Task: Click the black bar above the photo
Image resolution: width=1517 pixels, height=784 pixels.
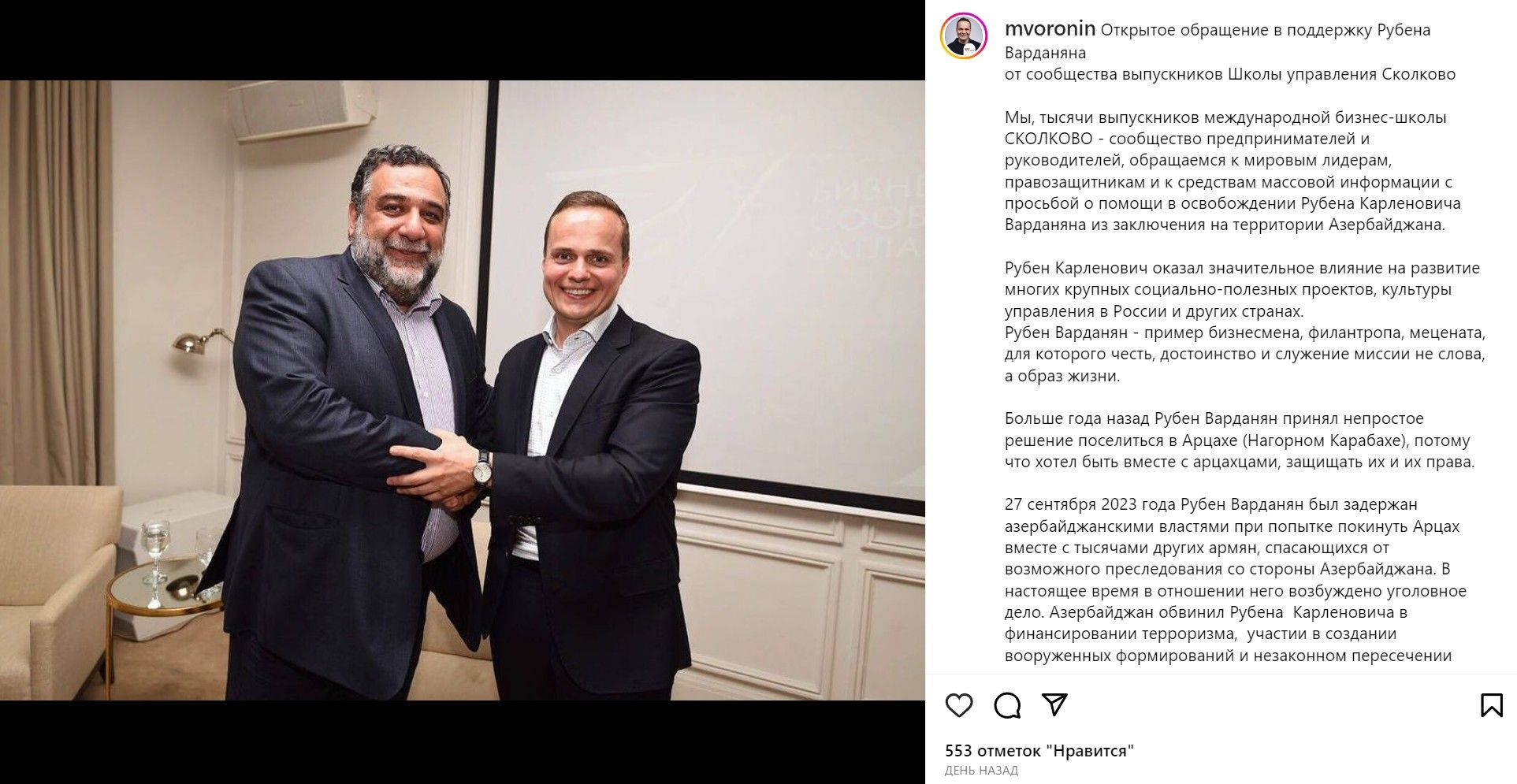Action: pos(463,40)
